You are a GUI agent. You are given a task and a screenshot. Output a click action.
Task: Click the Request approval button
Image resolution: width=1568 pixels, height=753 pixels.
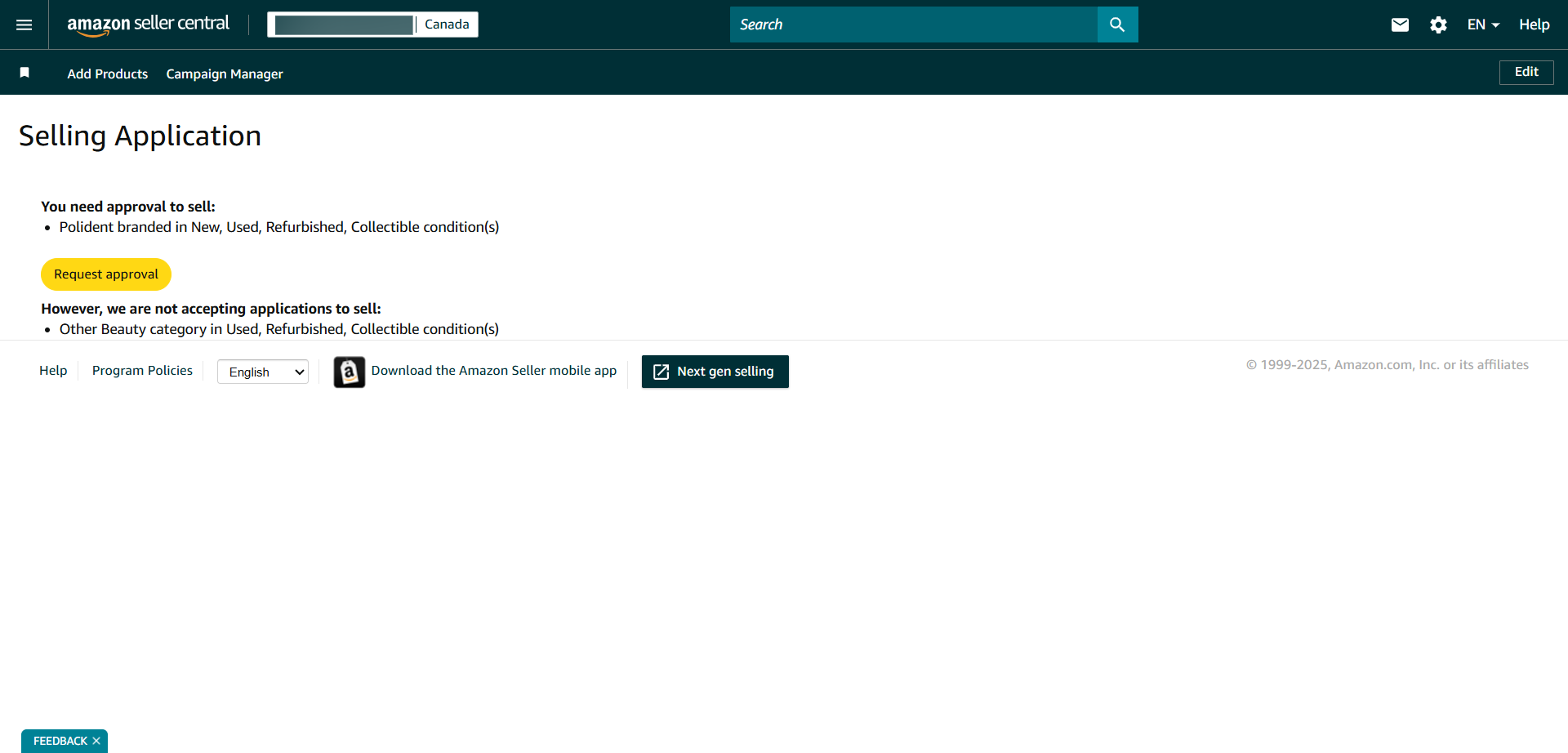coord(106,274)
